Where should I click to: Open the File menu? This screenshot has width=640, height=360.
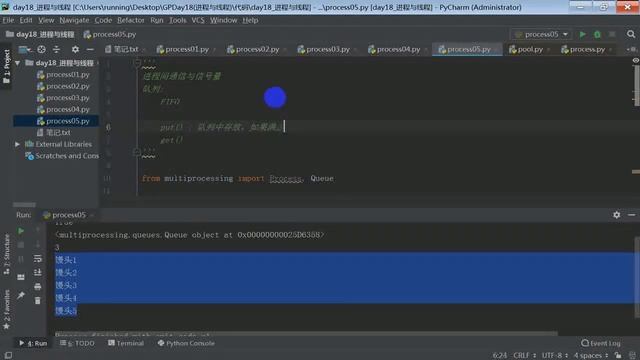point(8,20)
